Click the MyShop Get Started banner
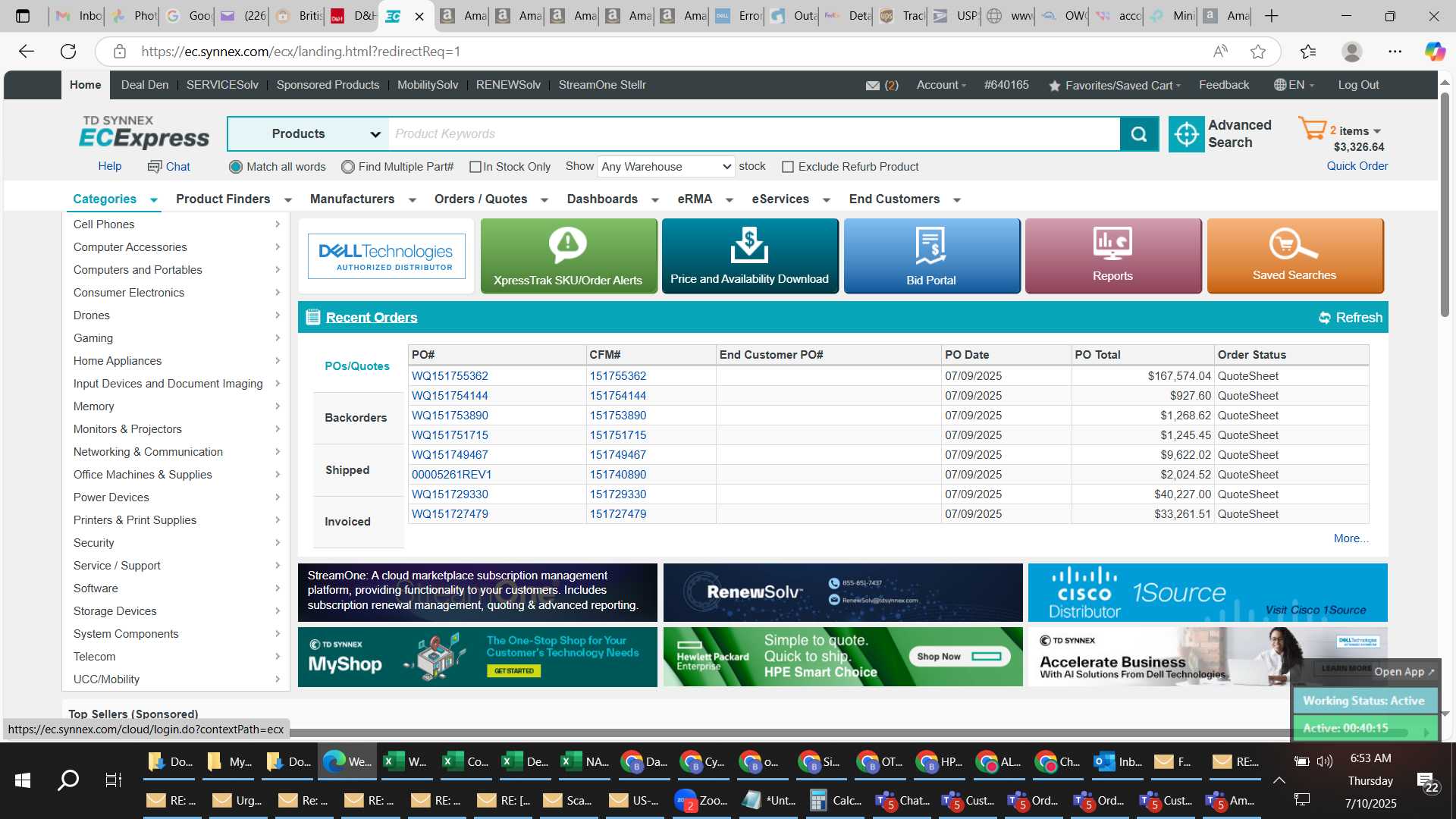 coord(477,657)
